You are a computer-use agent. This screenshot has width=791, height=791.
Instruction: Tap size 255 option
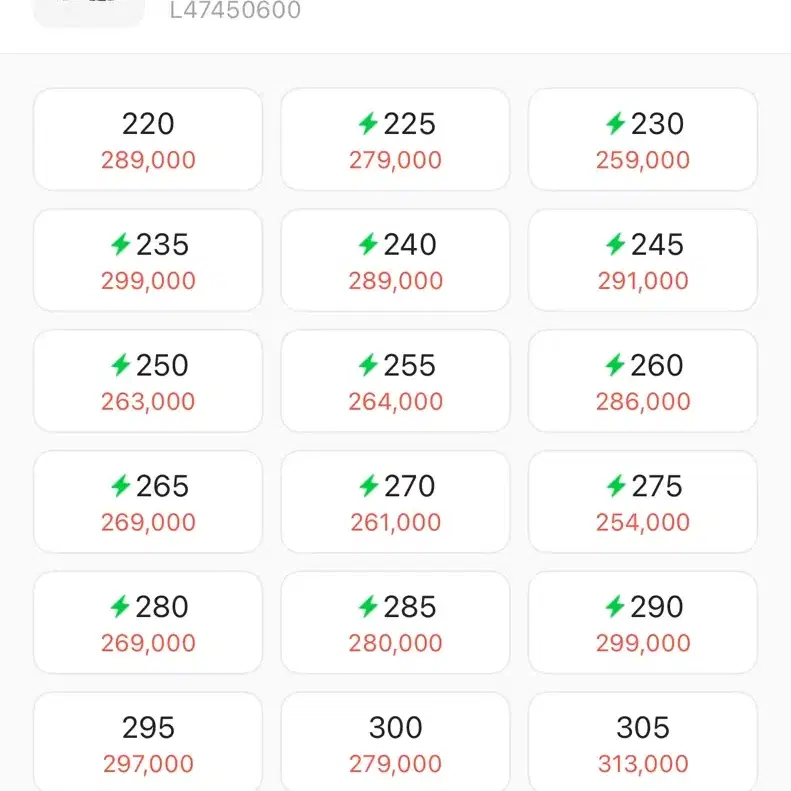point(395,381)
